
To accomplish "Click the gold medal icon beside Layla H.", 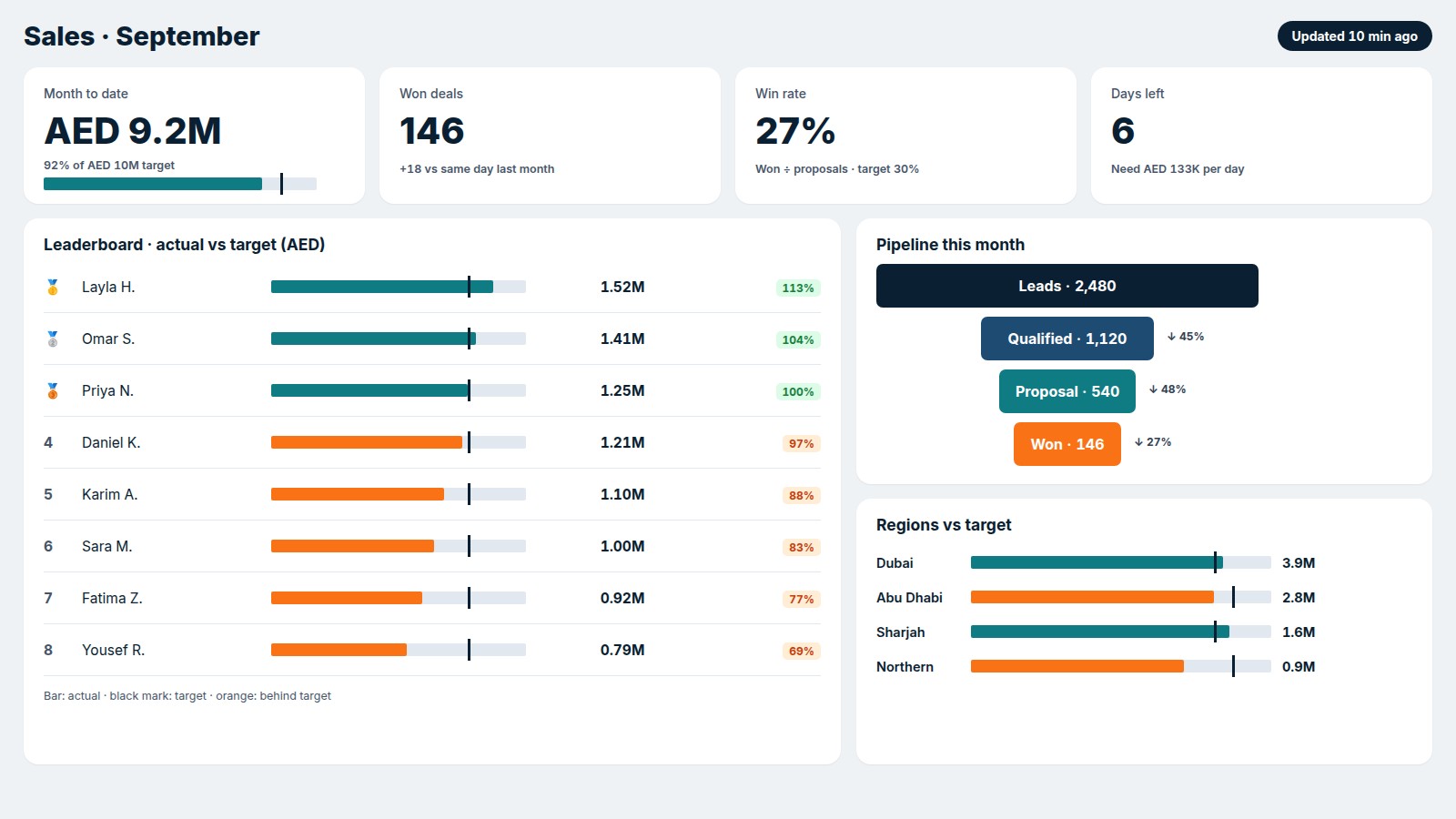I will pyautogui.click(x=53, y=288).
